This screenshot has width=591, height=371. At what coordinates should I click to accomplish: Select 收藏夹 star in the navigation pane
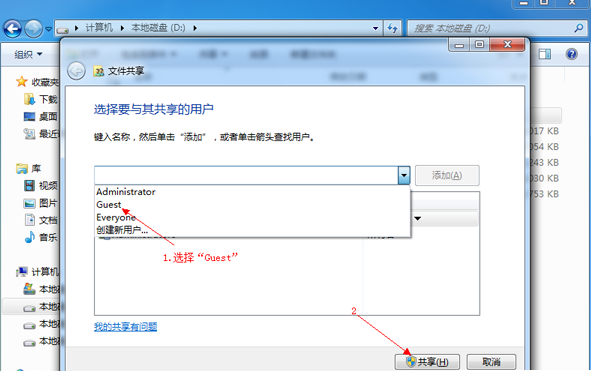coord(22,81)
